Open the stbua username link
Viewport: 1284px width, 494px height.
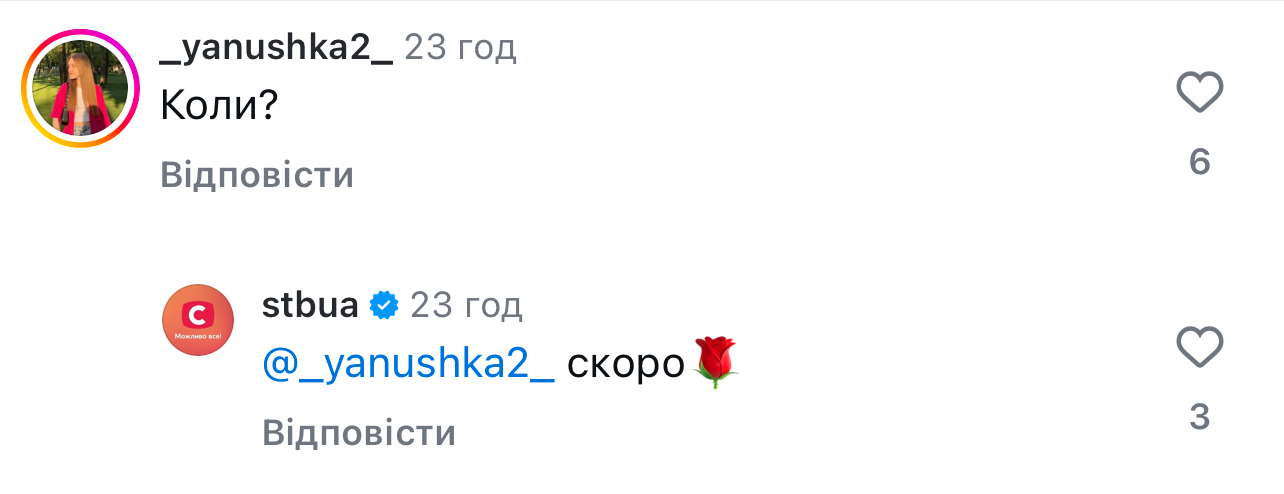click(x=310, y=305)
